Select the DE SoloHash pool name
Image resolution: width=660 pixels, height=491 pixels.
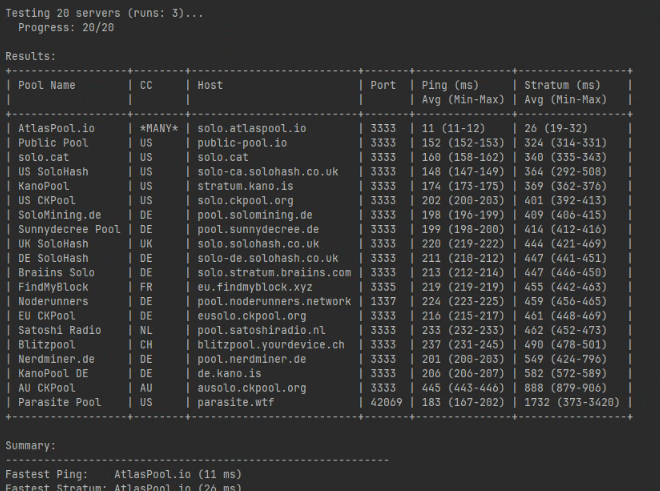(53, 258)
